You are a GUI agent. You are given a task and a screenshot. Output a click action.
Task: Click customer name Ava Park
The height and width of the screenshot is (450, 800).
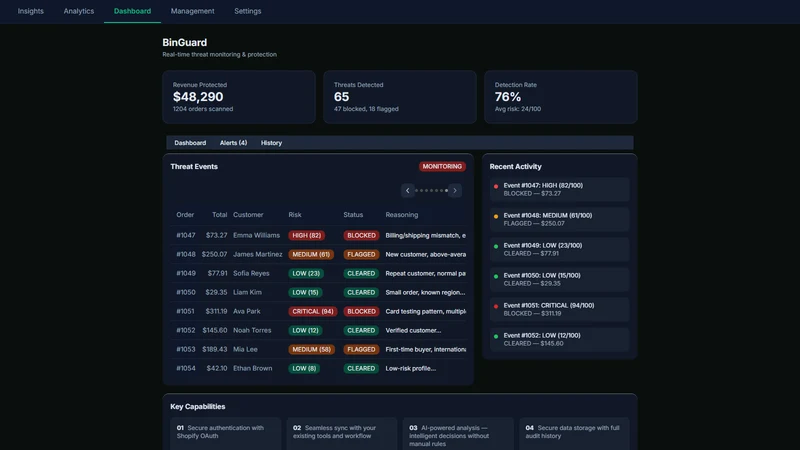246,311
